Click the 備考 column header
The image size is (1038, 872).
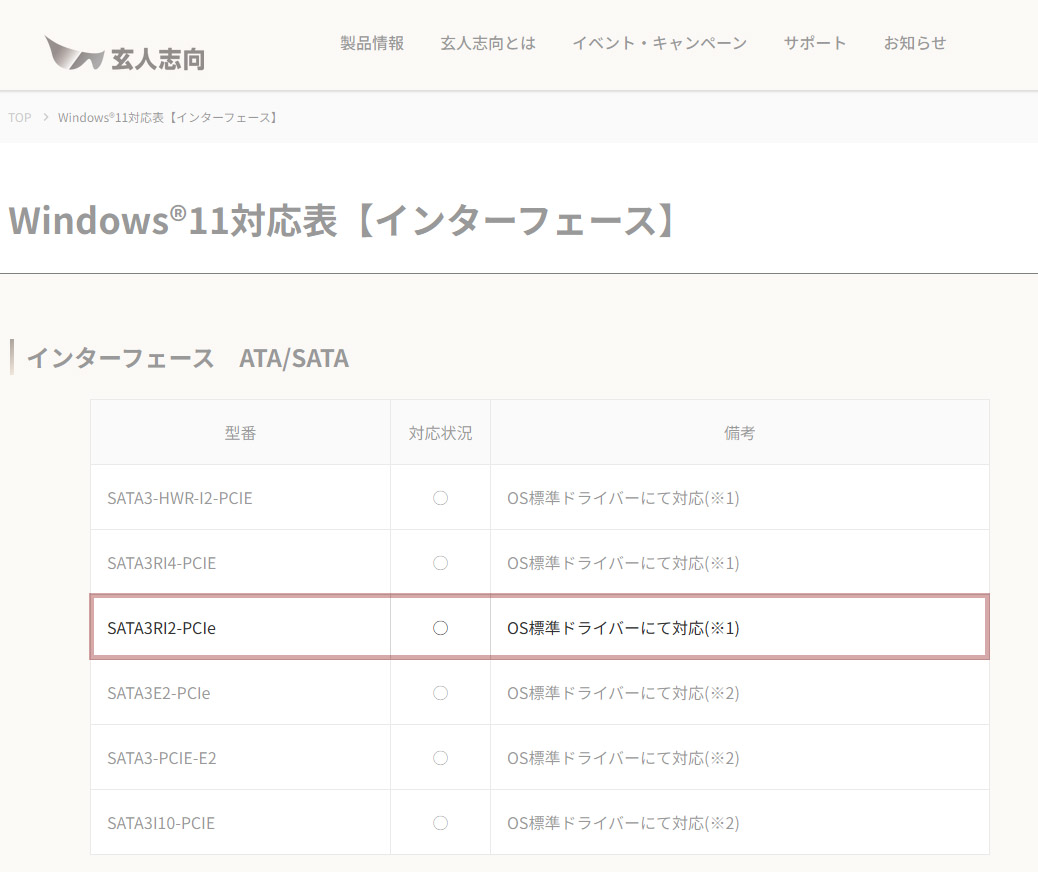[740, 432]
